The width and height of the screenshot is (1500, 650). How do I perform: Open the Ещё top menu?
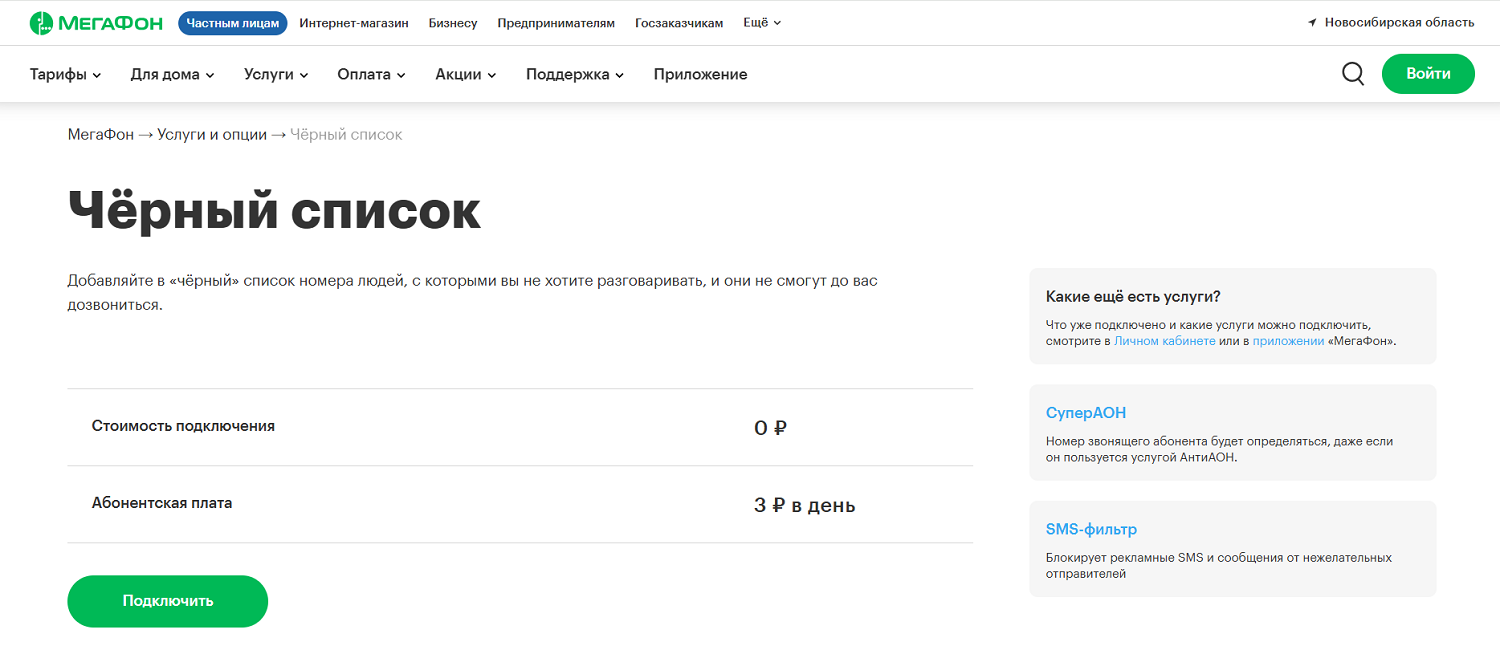click(762, 23)
